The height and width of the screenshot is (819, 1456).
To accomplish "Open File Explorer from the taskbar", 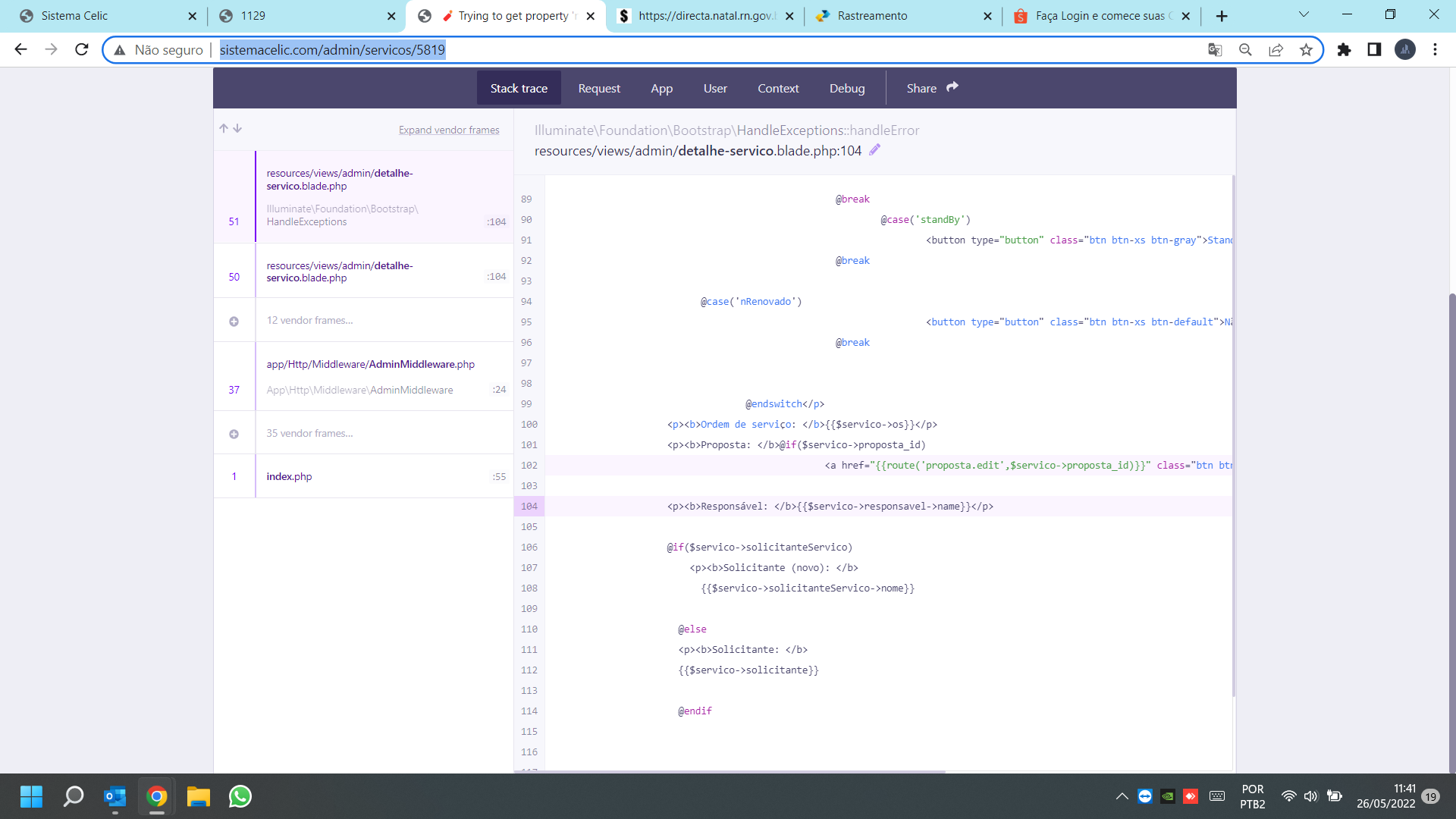I will [198, 796].
